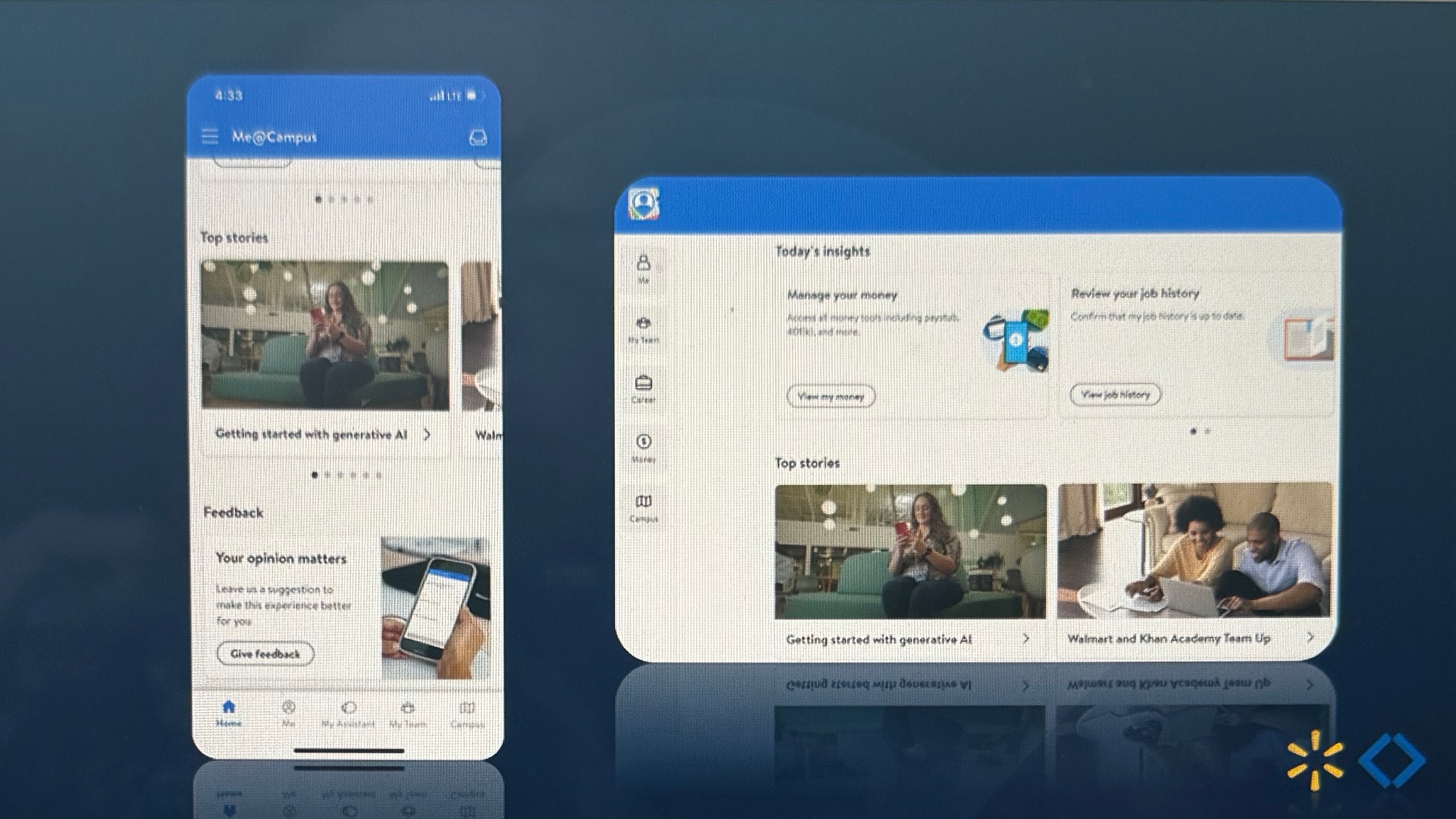Tap the headset support icon in phone header
The height and width of the screenshot is (819, 1456).
[478, 138]
